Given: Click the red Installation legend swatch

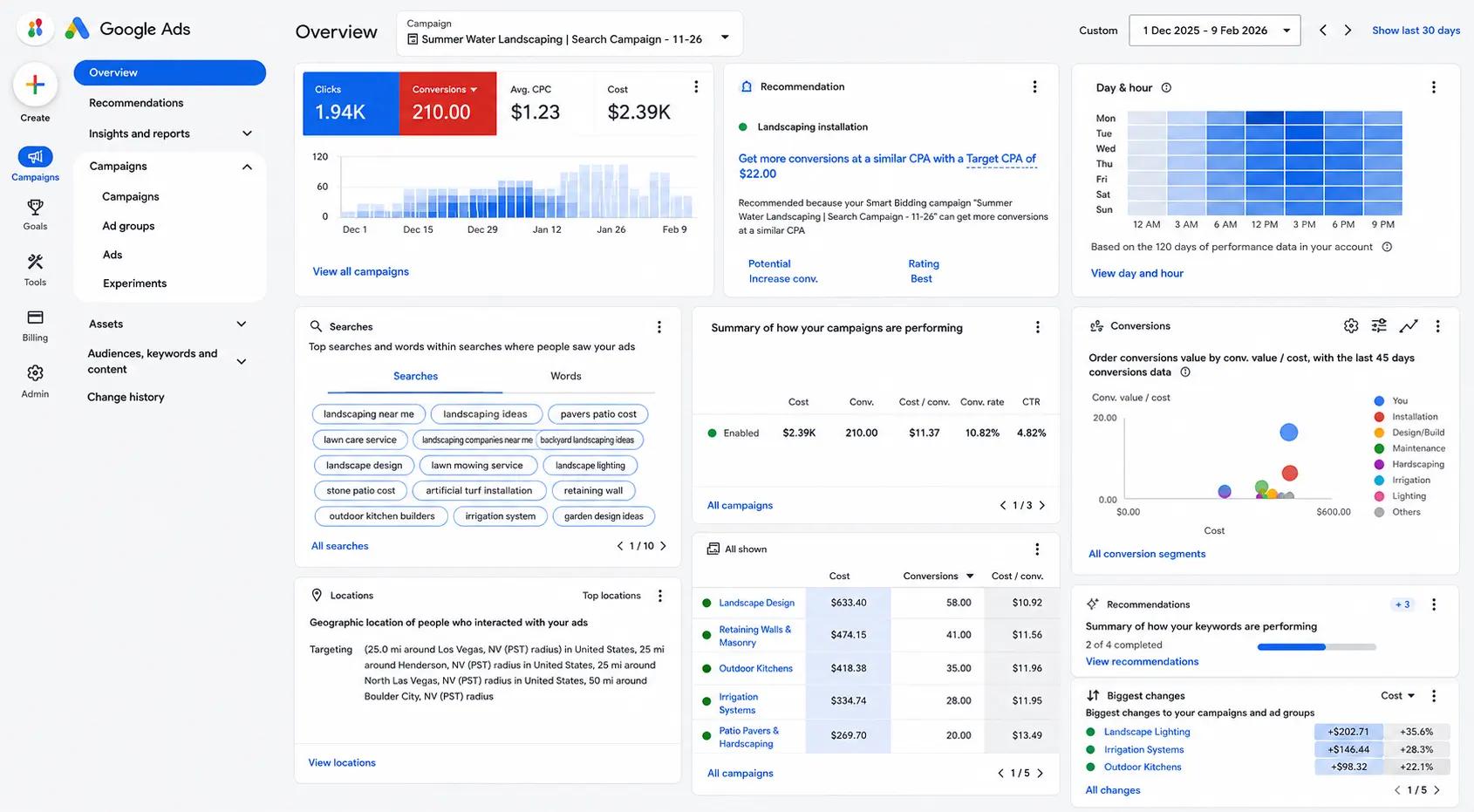Looking at the screenshot, I should (1379, 417).
